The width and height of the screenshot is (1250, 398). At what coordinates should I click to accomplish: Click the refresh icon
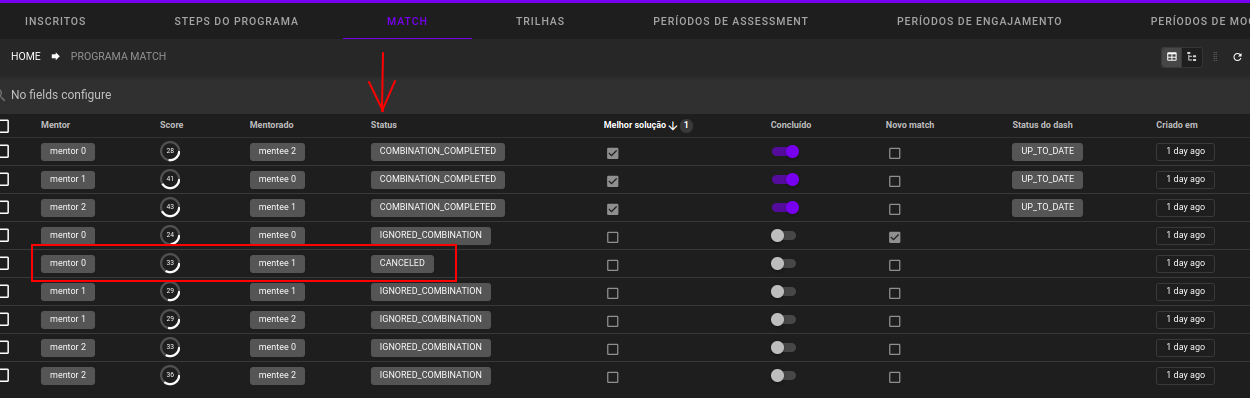click(1237, 58)
